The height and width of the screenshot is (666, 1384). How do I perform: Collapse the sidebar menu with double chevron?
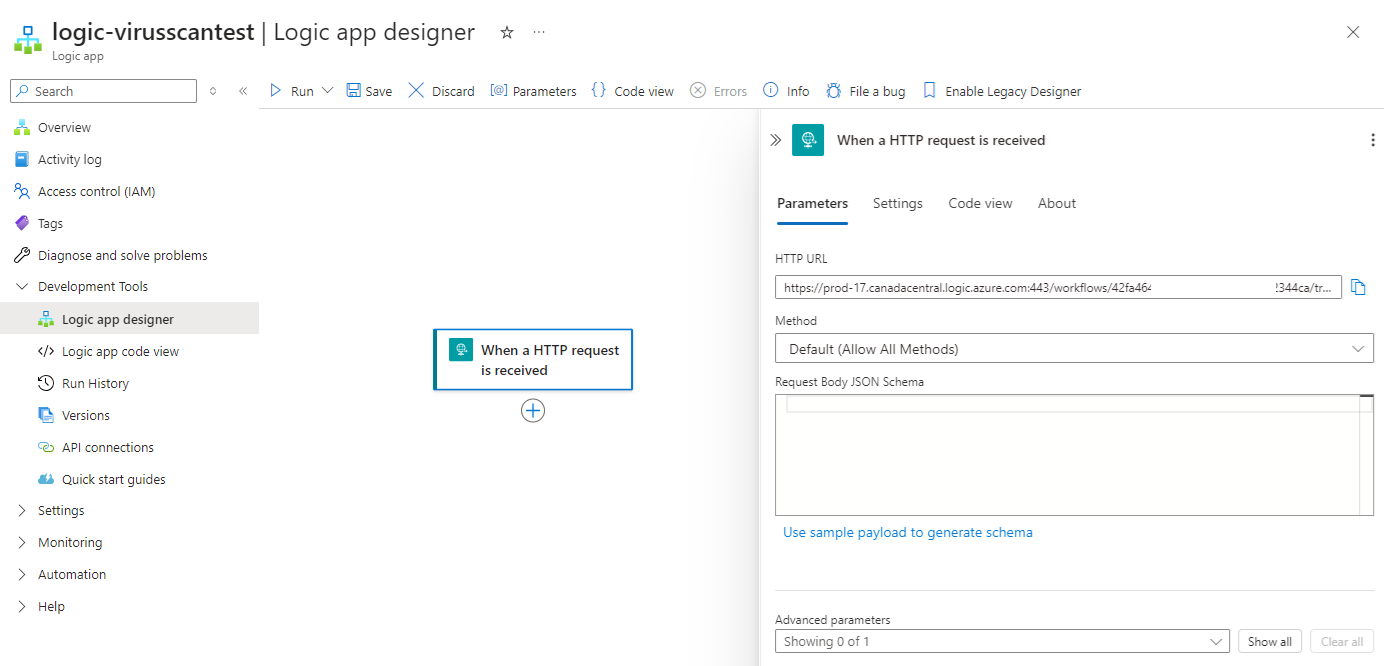[243, 91]
